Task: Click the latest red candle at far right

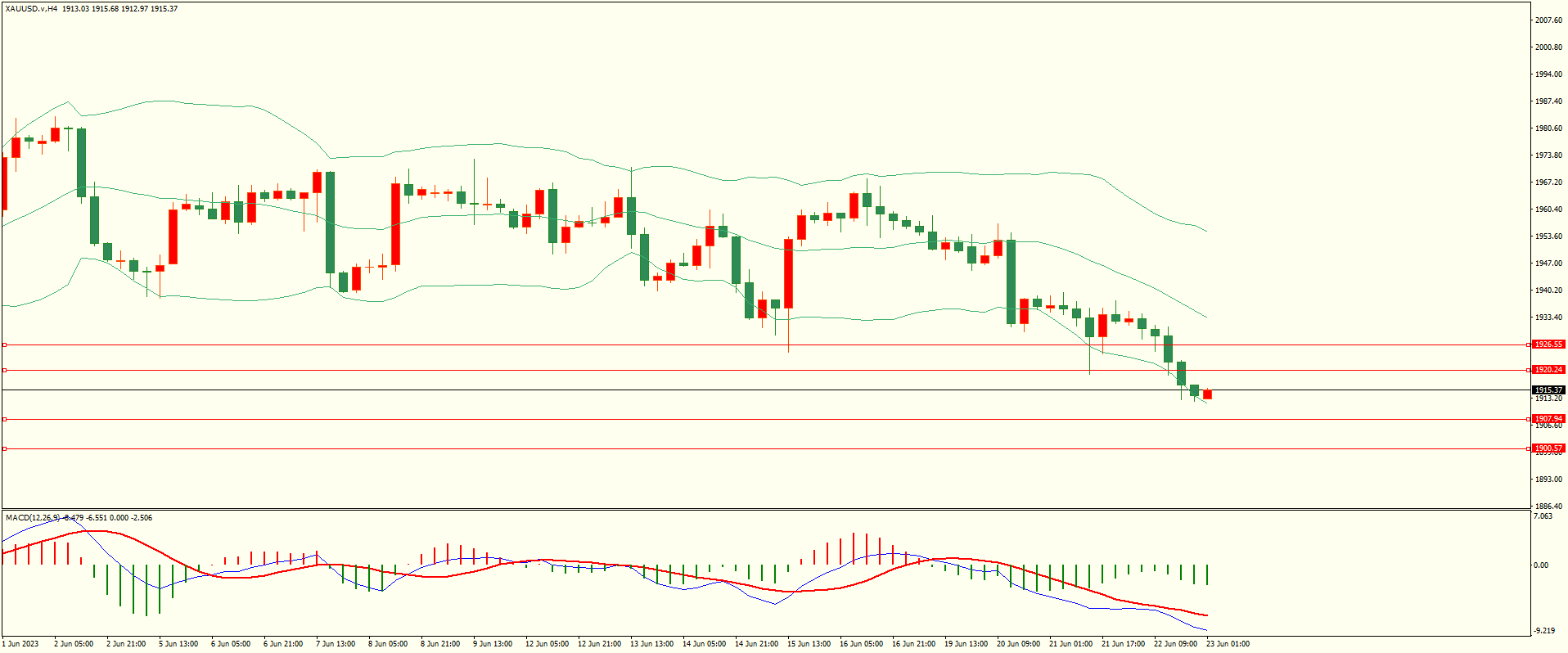Action: pos(1207,394)
